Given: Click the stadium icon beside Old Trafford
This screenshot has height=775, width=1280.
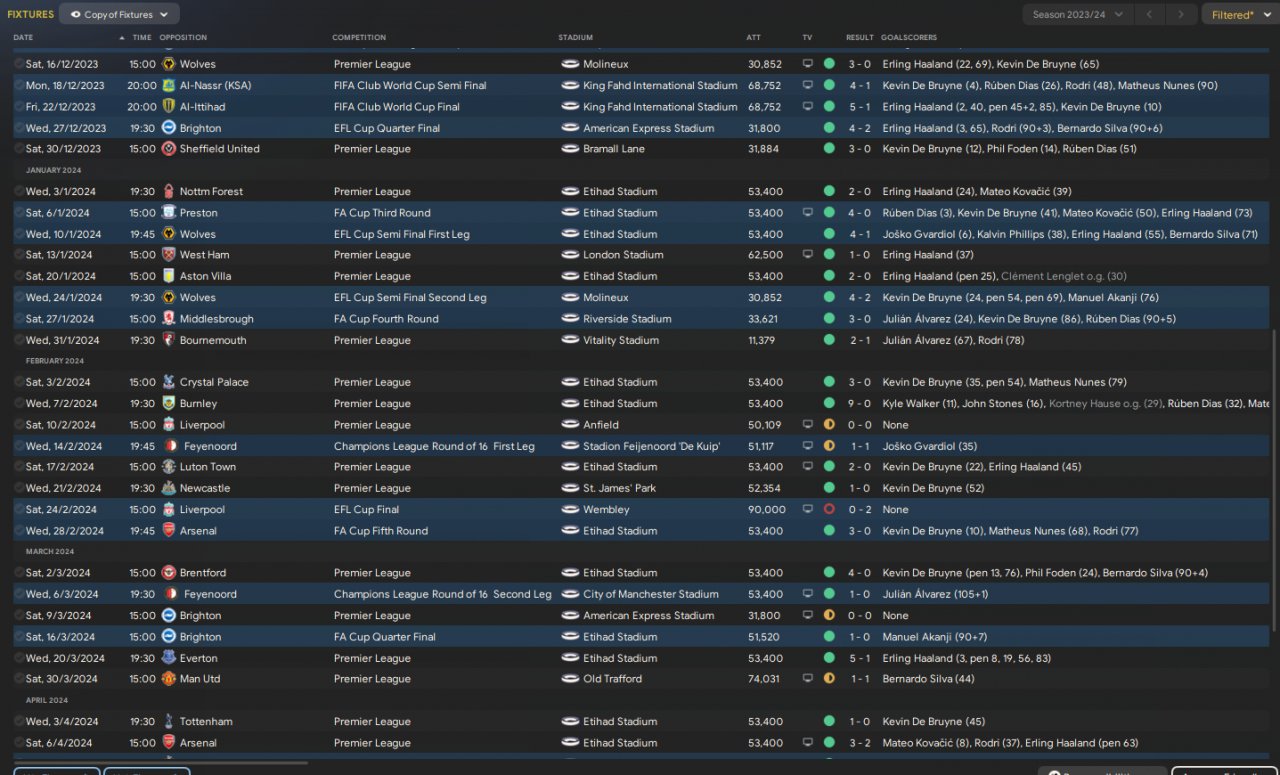Looking at the screenshot, I should pos(571,679).
